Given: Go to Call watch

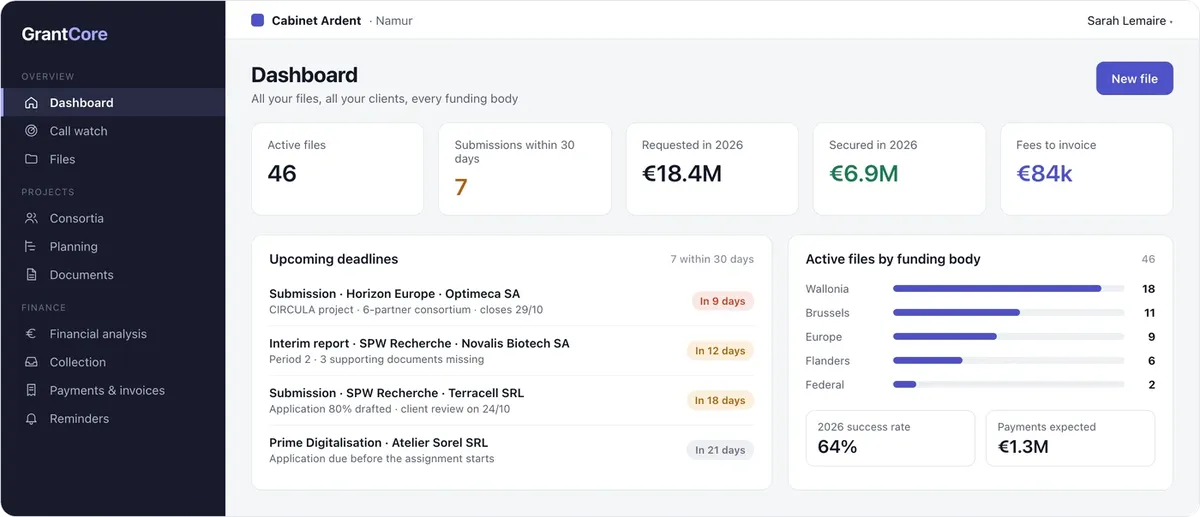Looking at the screenshot, I should (x=113, y=131).
